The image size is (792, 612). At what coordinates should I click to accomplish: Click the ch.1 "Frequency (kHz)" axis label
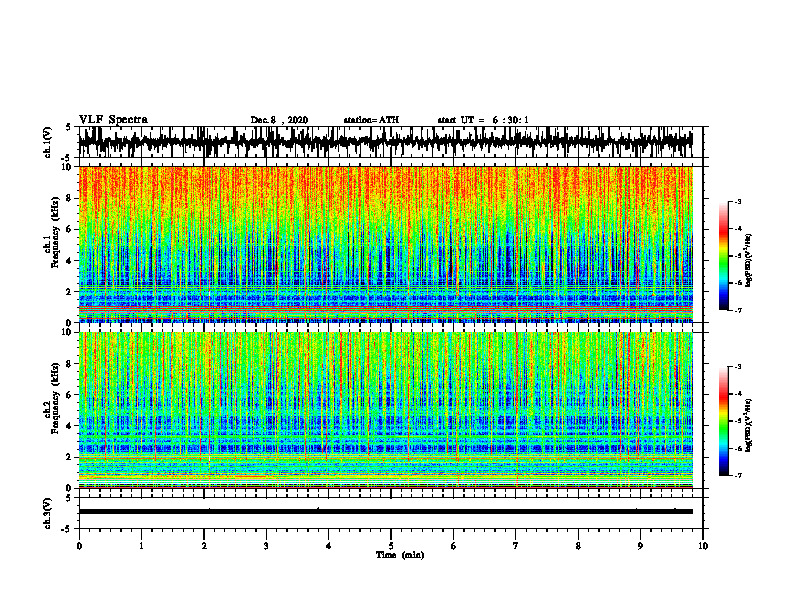coord(55,232)
